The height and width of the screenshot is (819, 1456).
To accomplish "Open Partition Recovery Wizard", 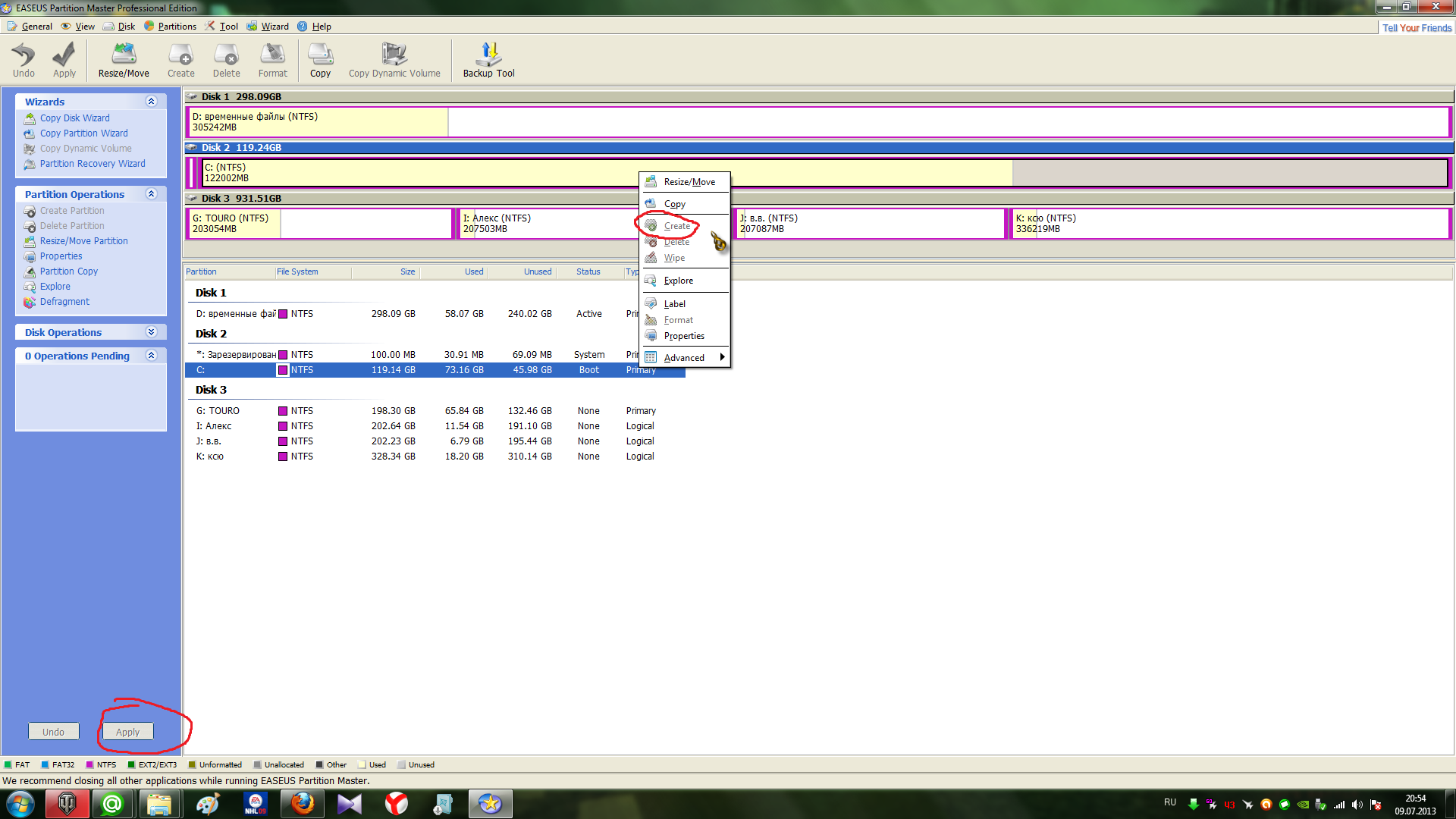I will [x=93, y=164].
